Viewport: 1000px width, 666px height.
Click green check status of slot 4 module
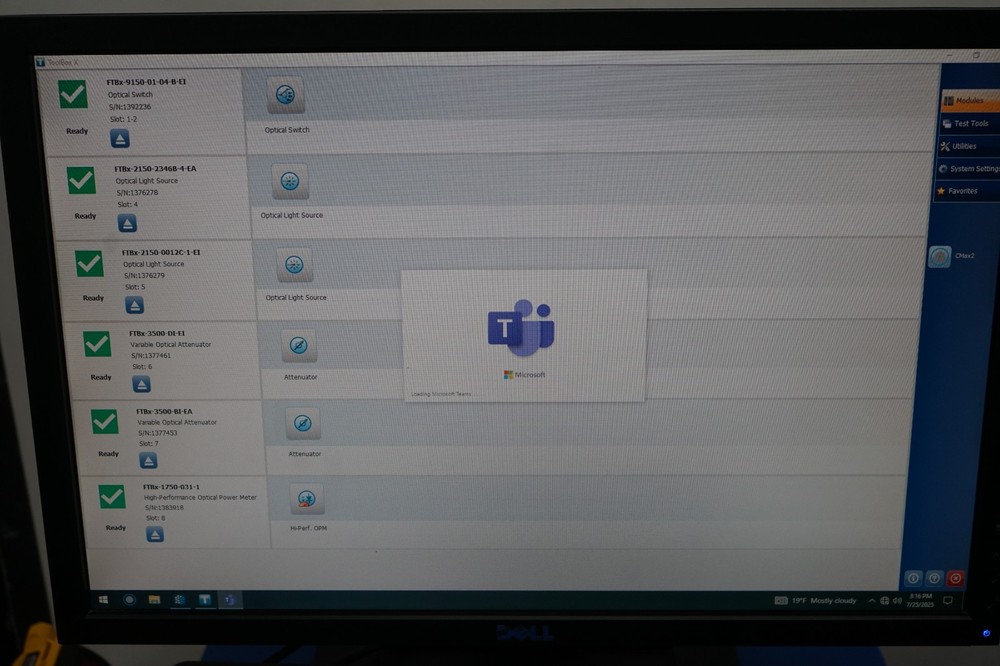pos(81,181)
